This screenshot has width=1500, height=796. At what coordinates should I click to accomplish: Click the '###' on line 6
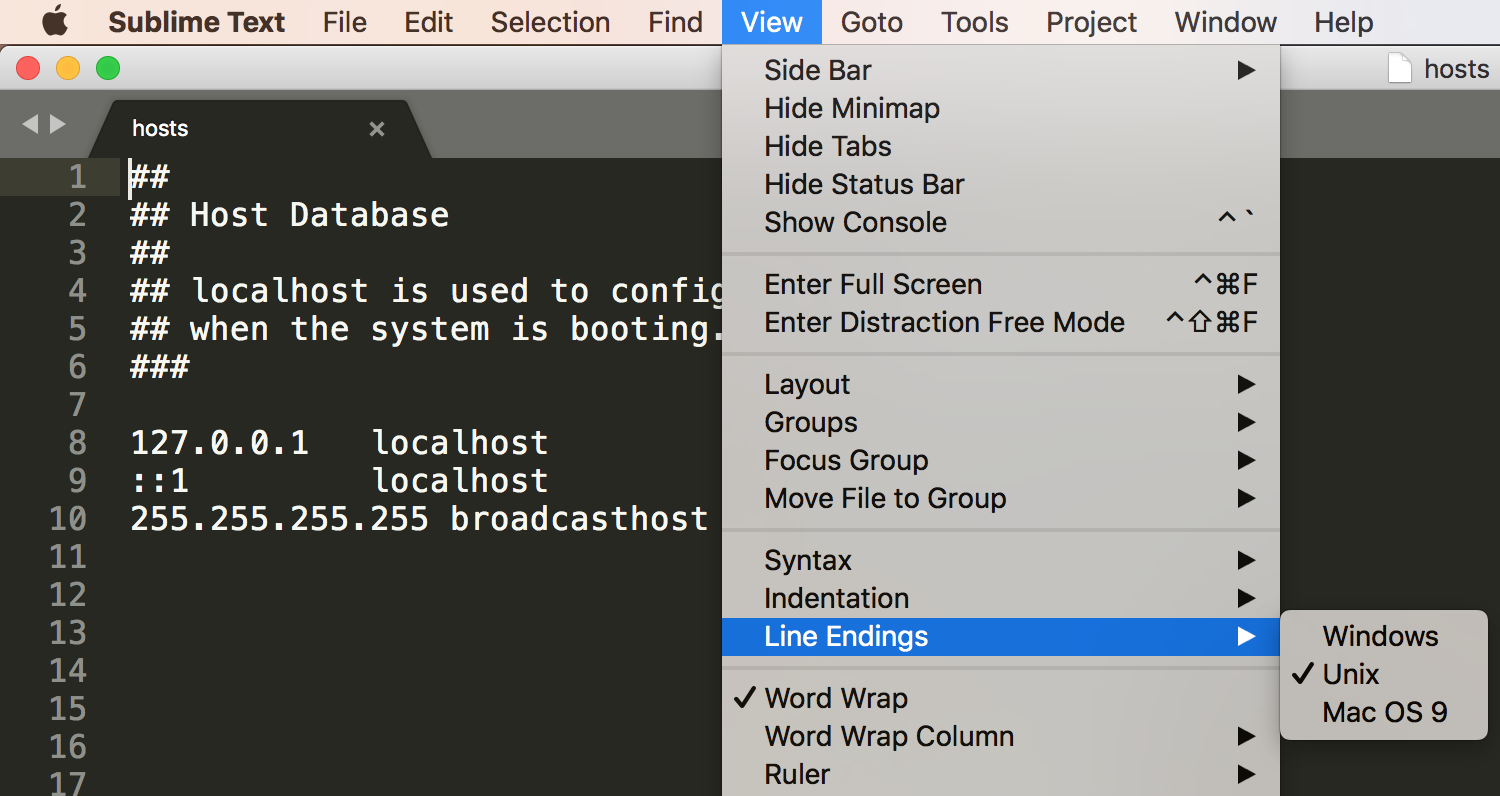[160, 367]
